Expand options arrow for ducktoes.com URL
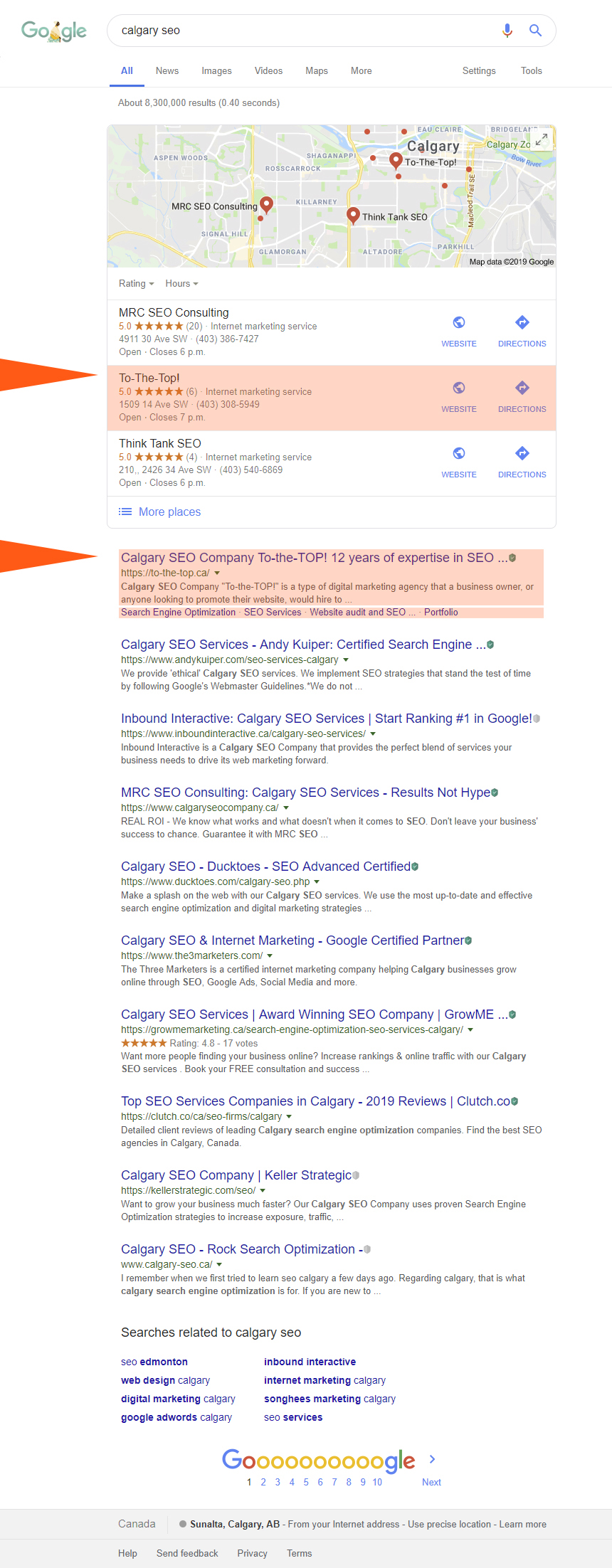 tap(317, 881)
